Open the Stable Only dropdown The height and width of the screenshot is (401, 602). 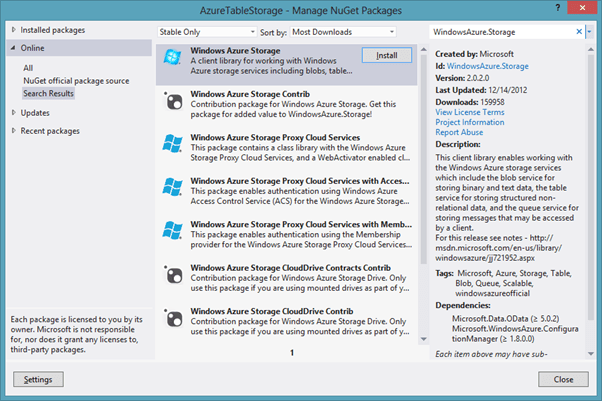click(198, 31)
